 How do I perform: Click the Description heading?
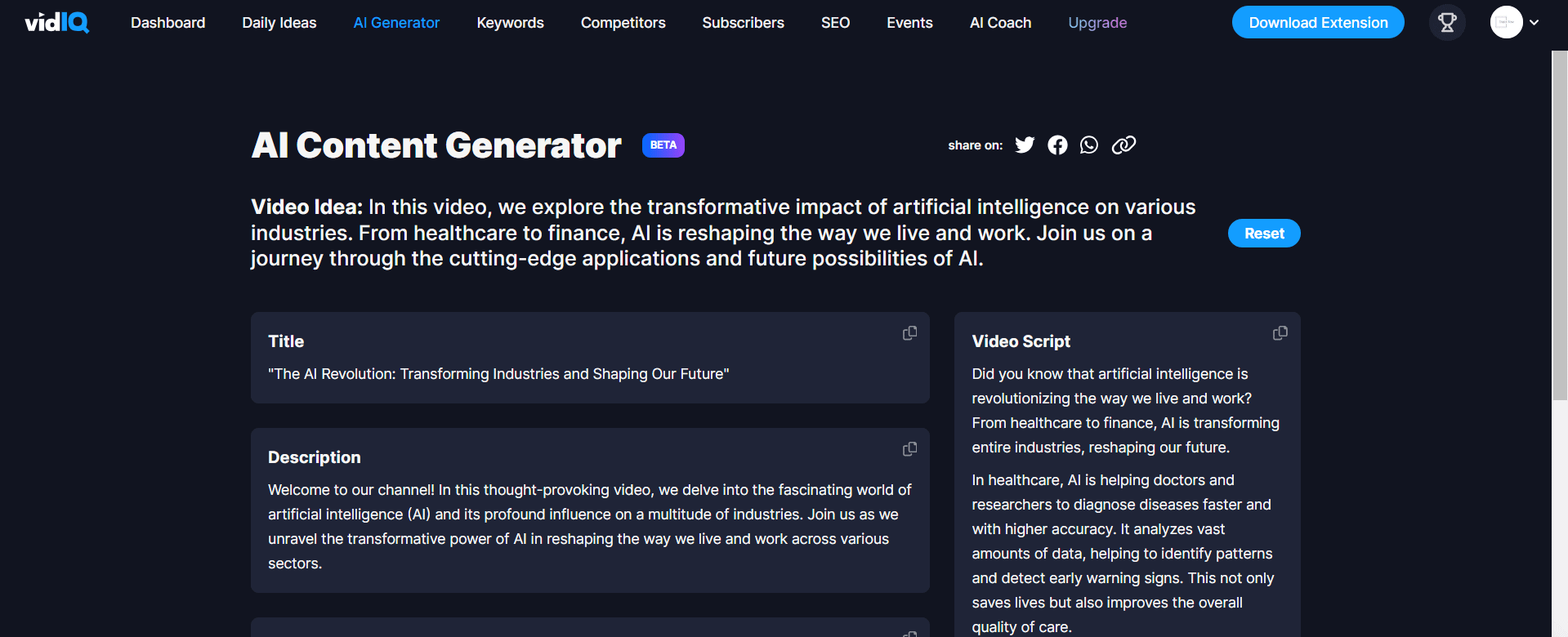[x=315, y=457]
